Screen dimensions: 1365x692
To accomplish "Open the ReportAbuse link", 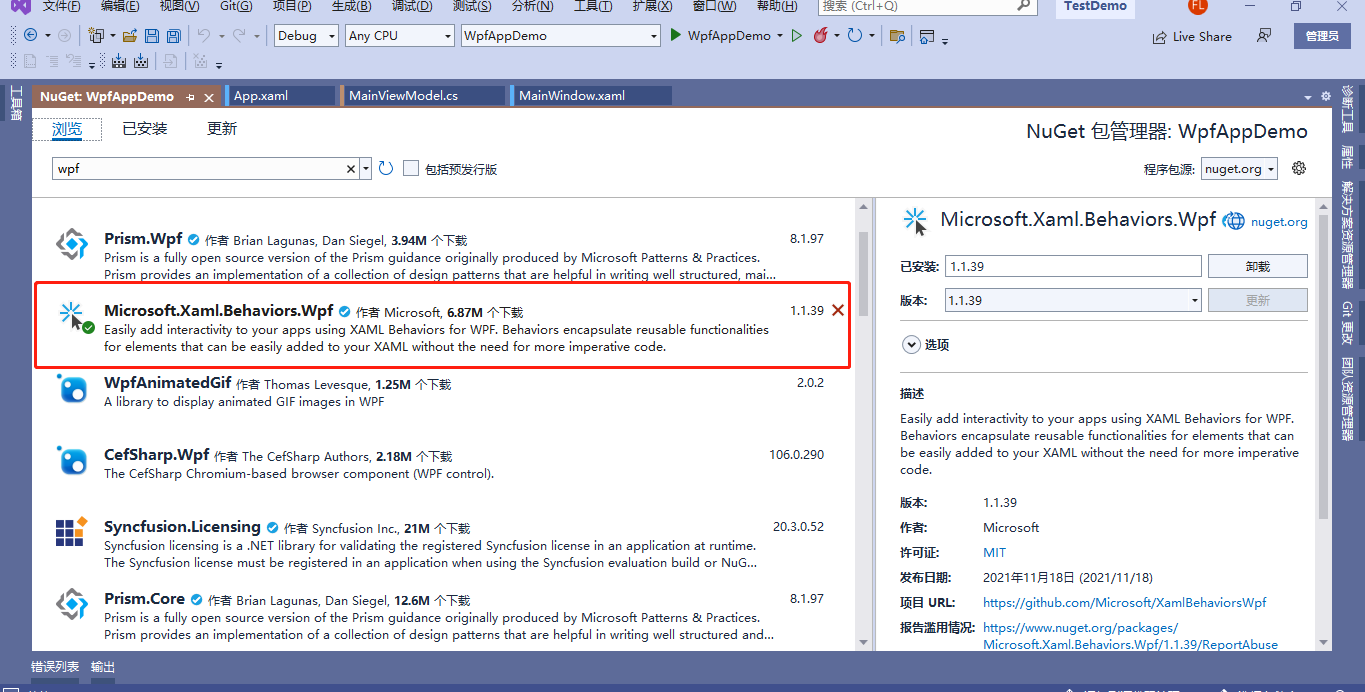I will coord(1130,636).
